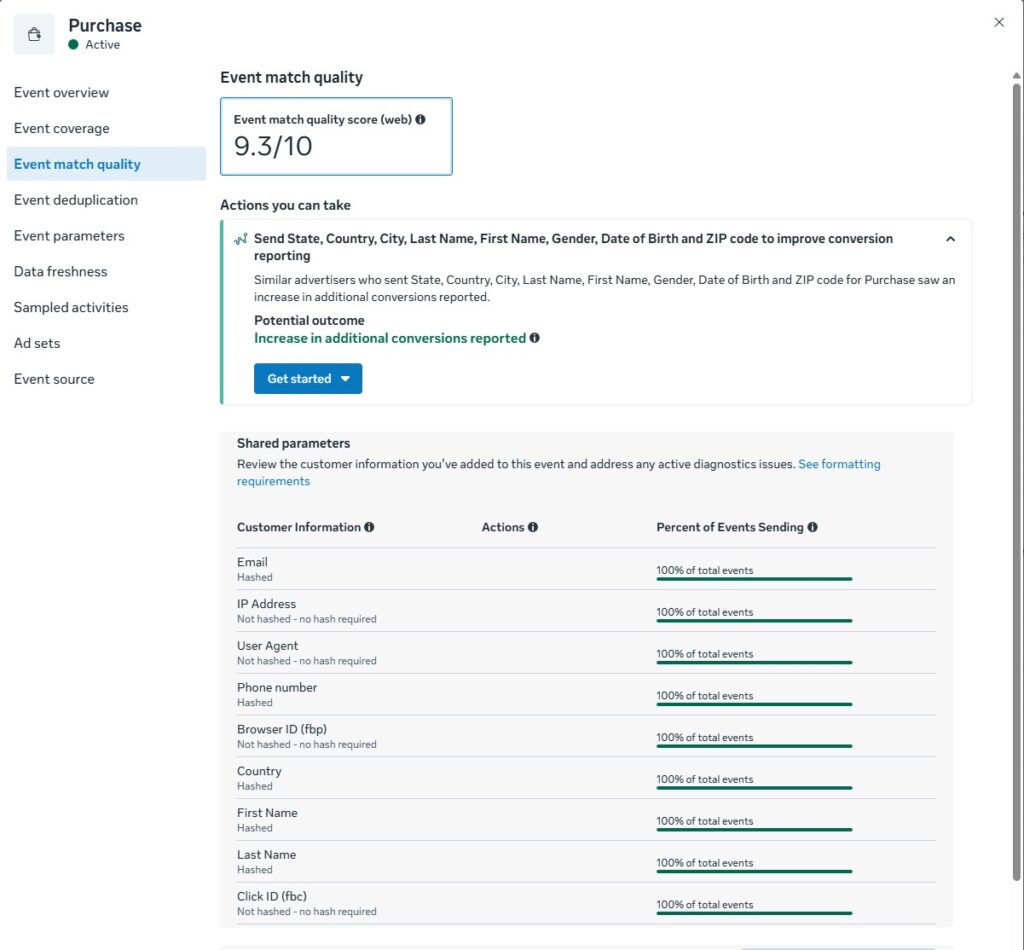This screenshot has width=1024, height=950.
Task: Click the Last Name row label
Action: coord(266,855)
